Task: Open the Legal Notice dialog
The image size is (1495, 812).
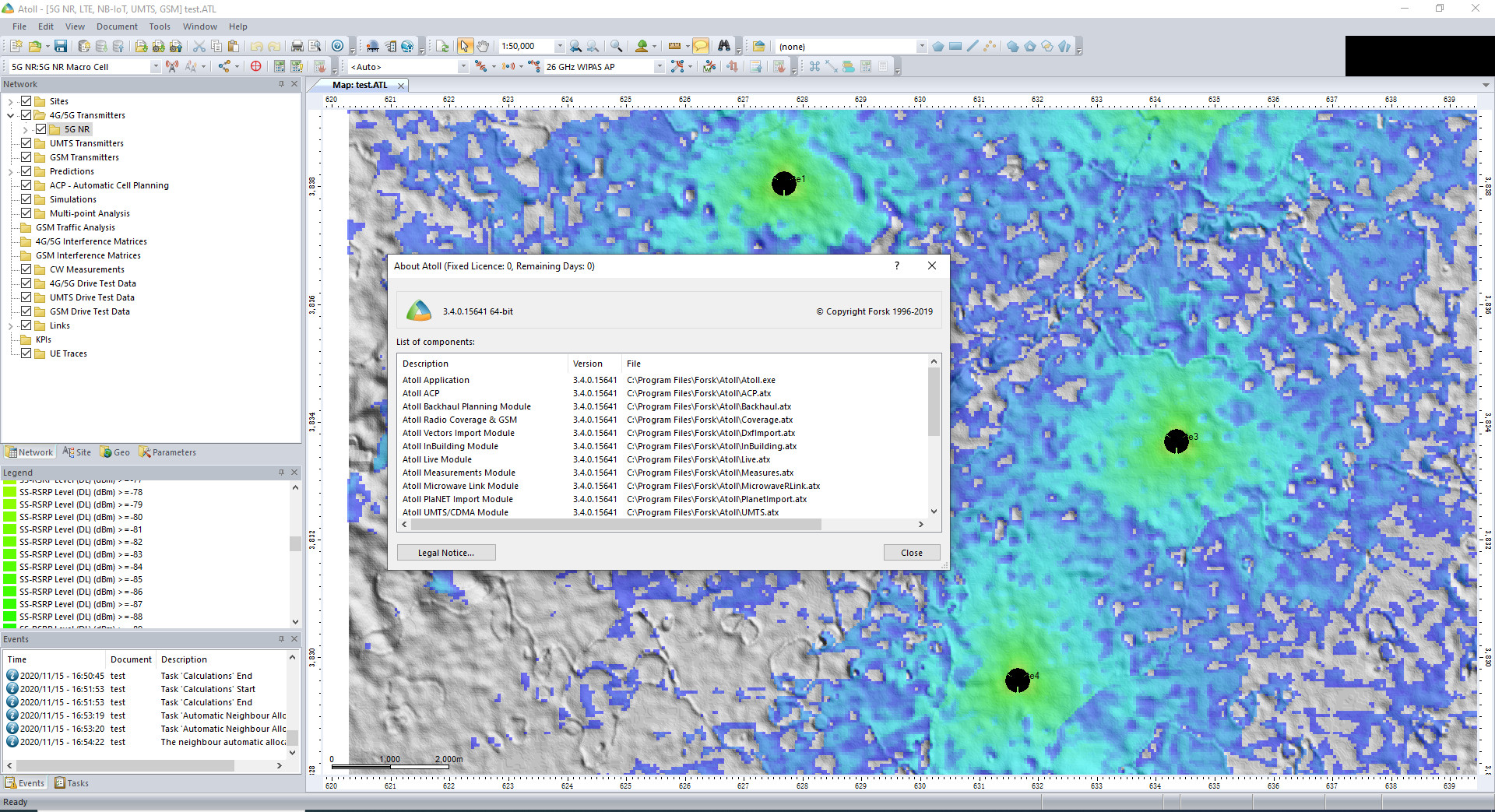Action: pos(445,552)
